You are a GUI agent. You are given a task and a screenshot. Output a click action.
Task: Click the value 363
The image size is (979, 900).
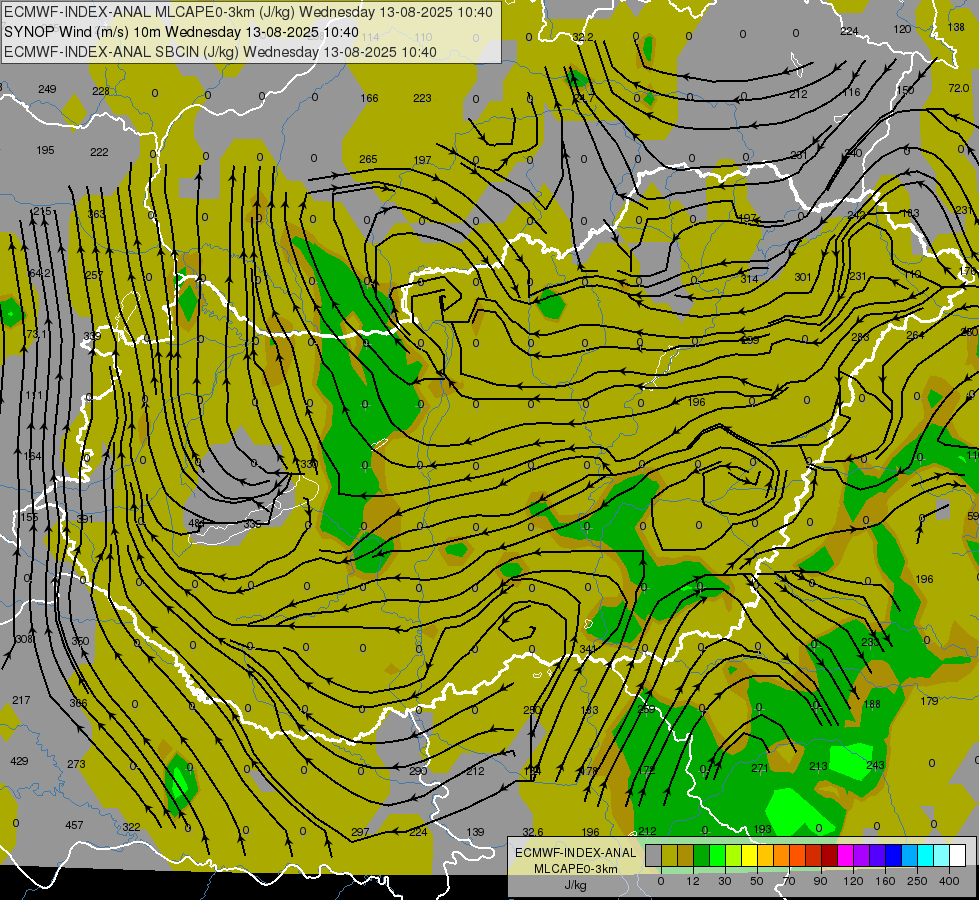[96, 214]
